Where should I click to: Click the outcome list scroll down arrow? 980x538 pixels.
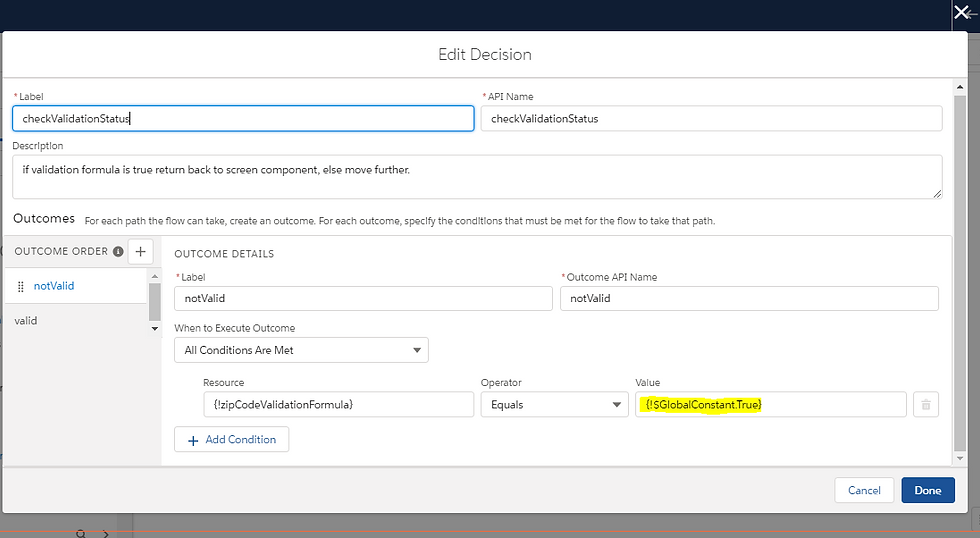click(155, 329)
